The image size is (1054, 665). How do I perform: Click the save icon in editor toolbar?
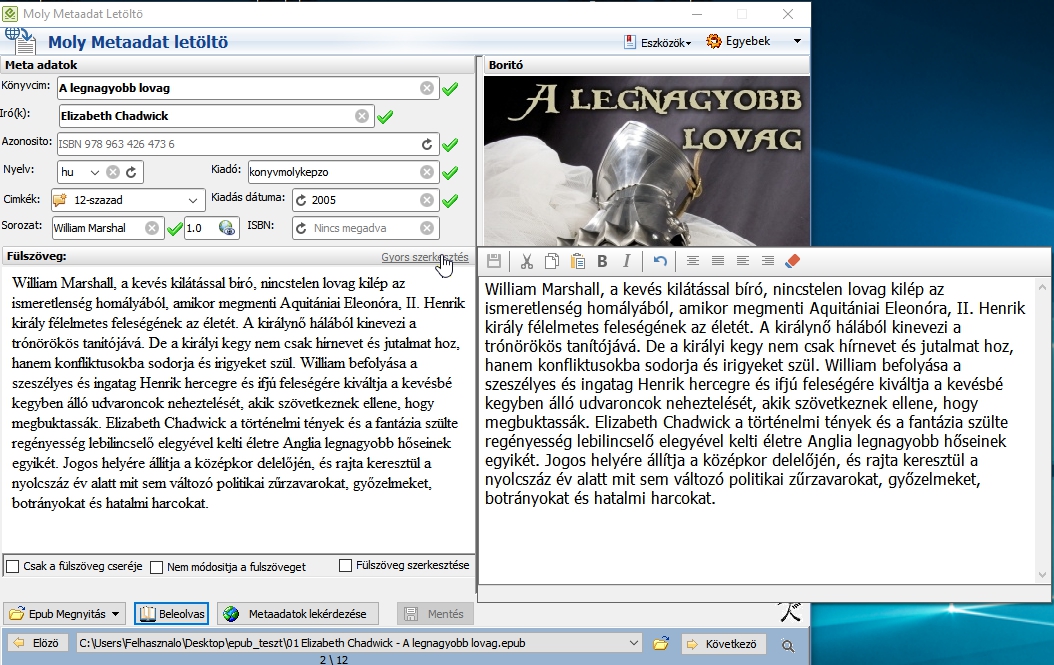pyautogui.click(x=494, y=261)
